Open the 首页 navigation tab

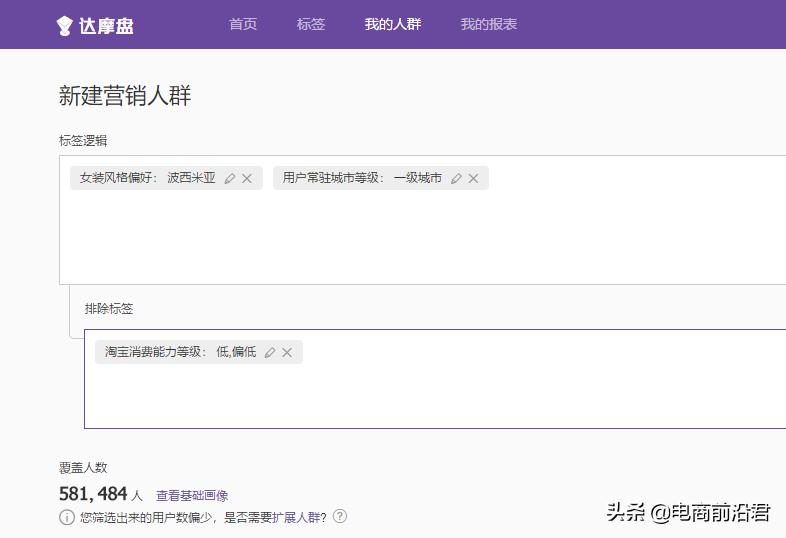click(243, 24)
